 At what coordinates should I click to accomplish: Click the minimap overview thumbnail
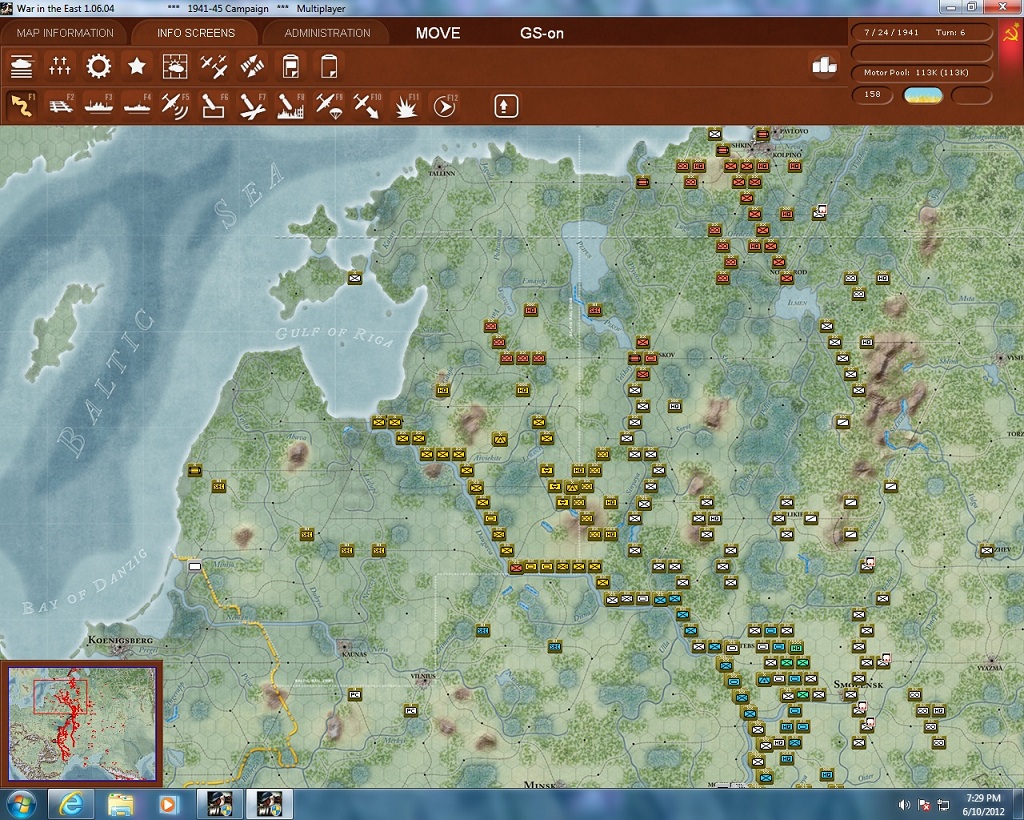pos(82,723)
